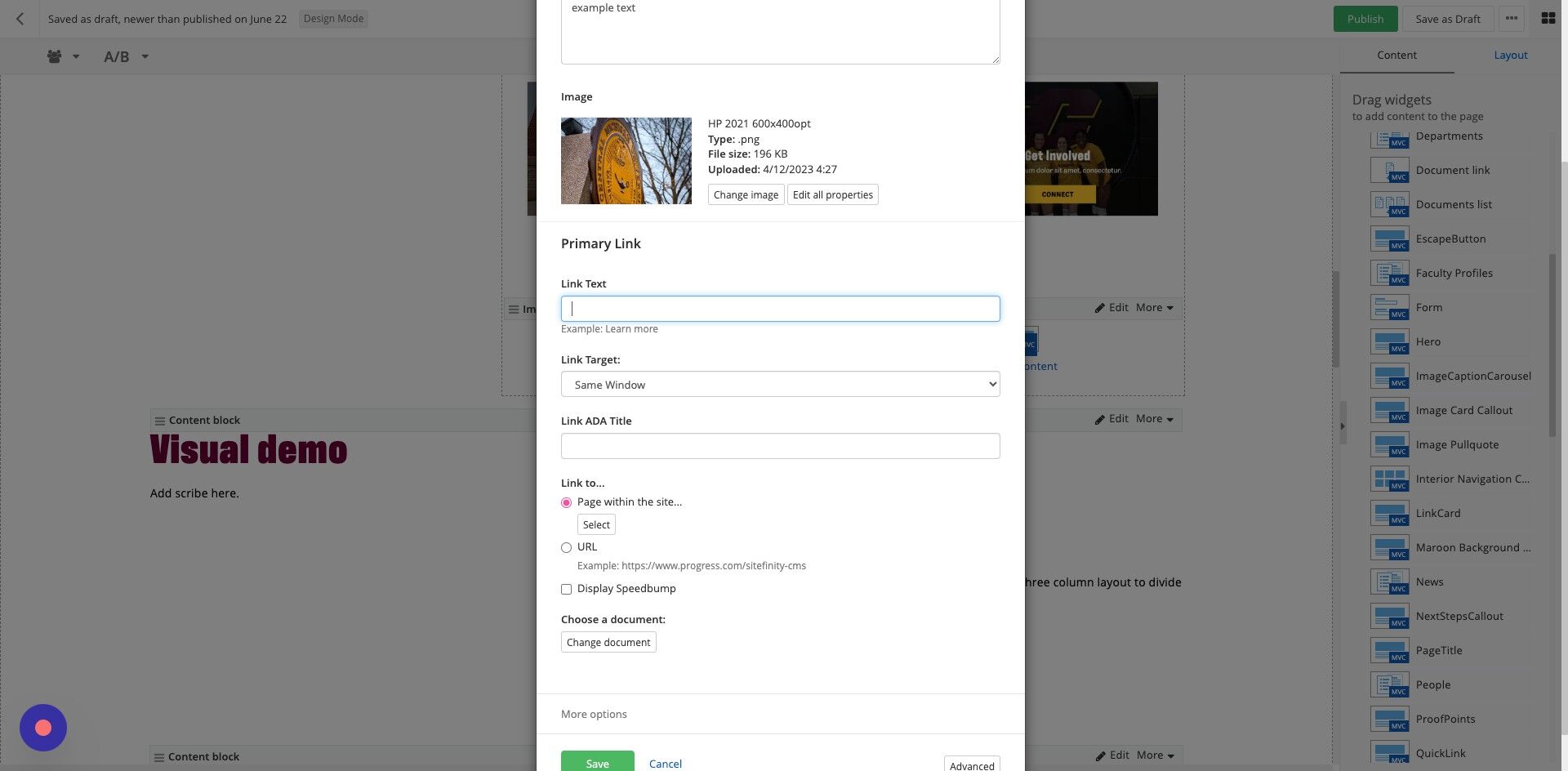
Task: Open the personalization users icon dropdown
Action: click(x=63, y=56)
